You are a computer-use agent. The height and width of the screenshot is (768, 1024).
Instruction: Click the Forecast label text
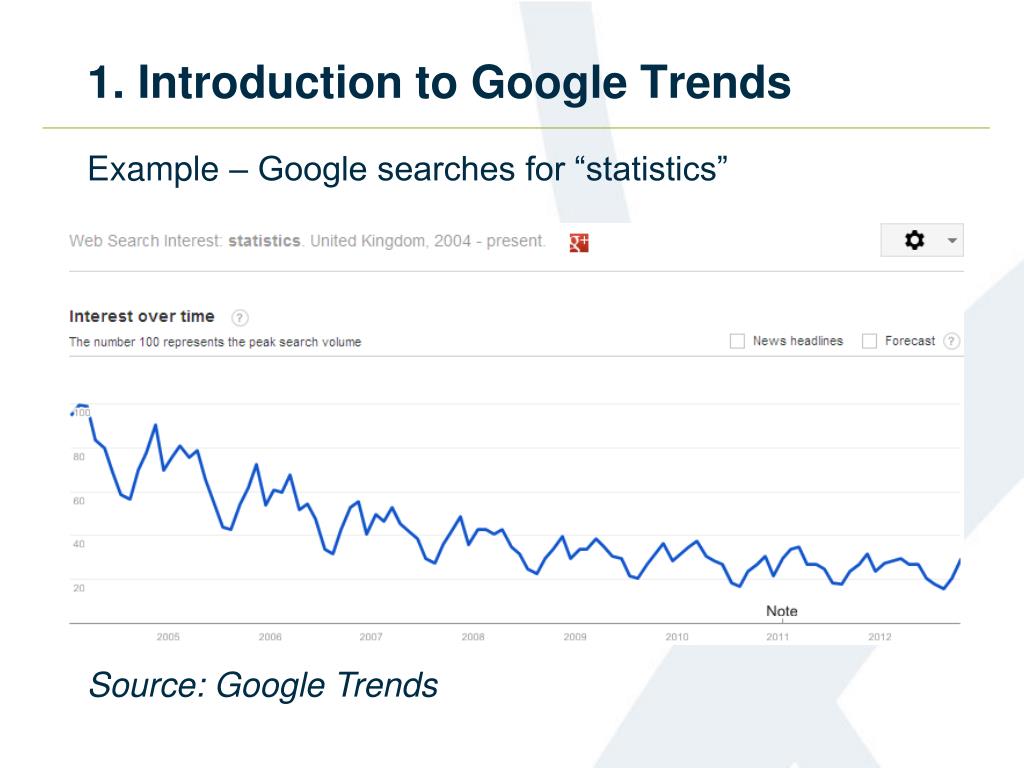click(910, 341)
